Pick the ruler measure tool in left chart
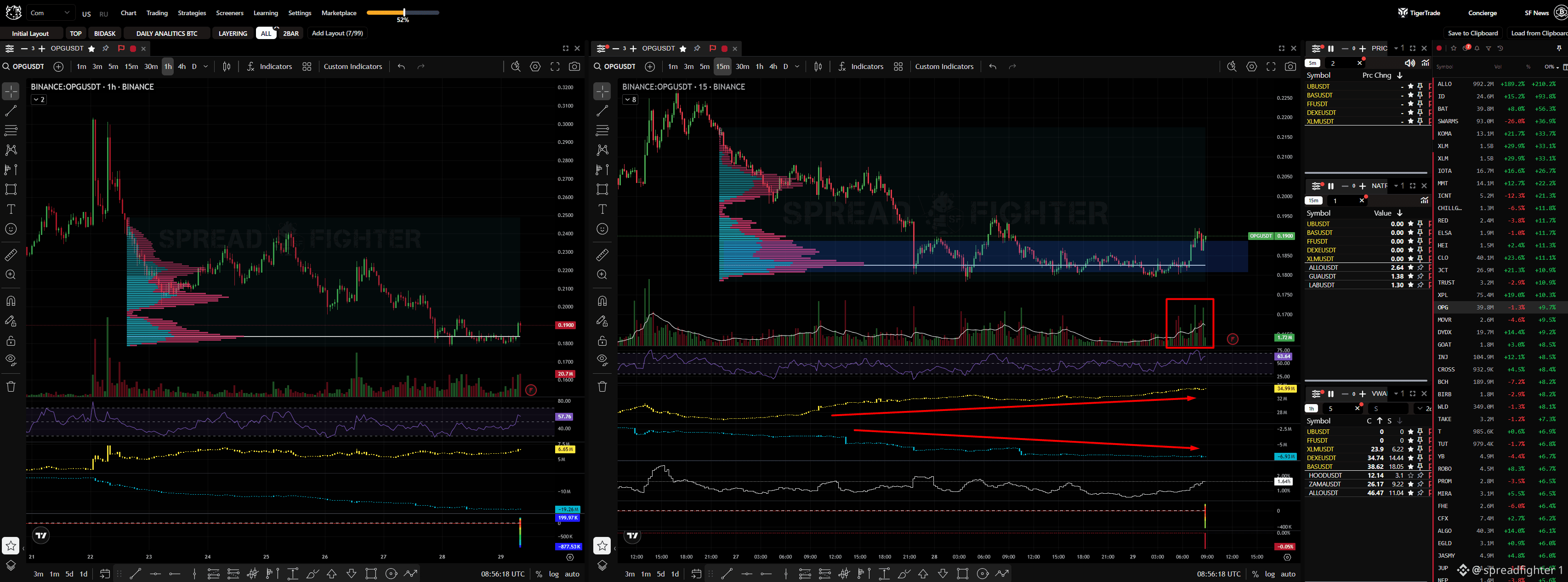 coord(11,255)
